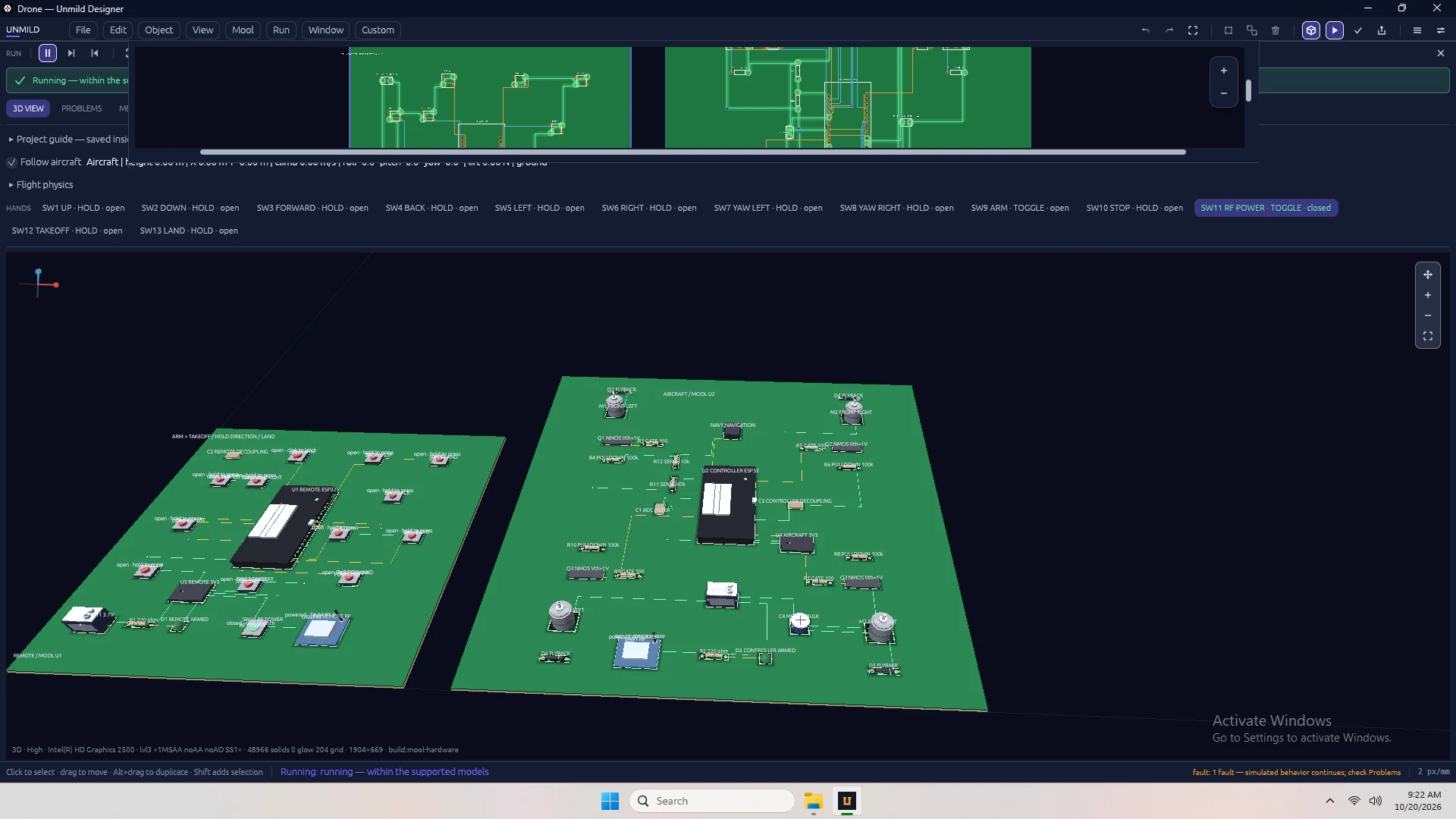Click the volume icon in system tray
Screen dimensions: 1456x819
click(1376, 801)
